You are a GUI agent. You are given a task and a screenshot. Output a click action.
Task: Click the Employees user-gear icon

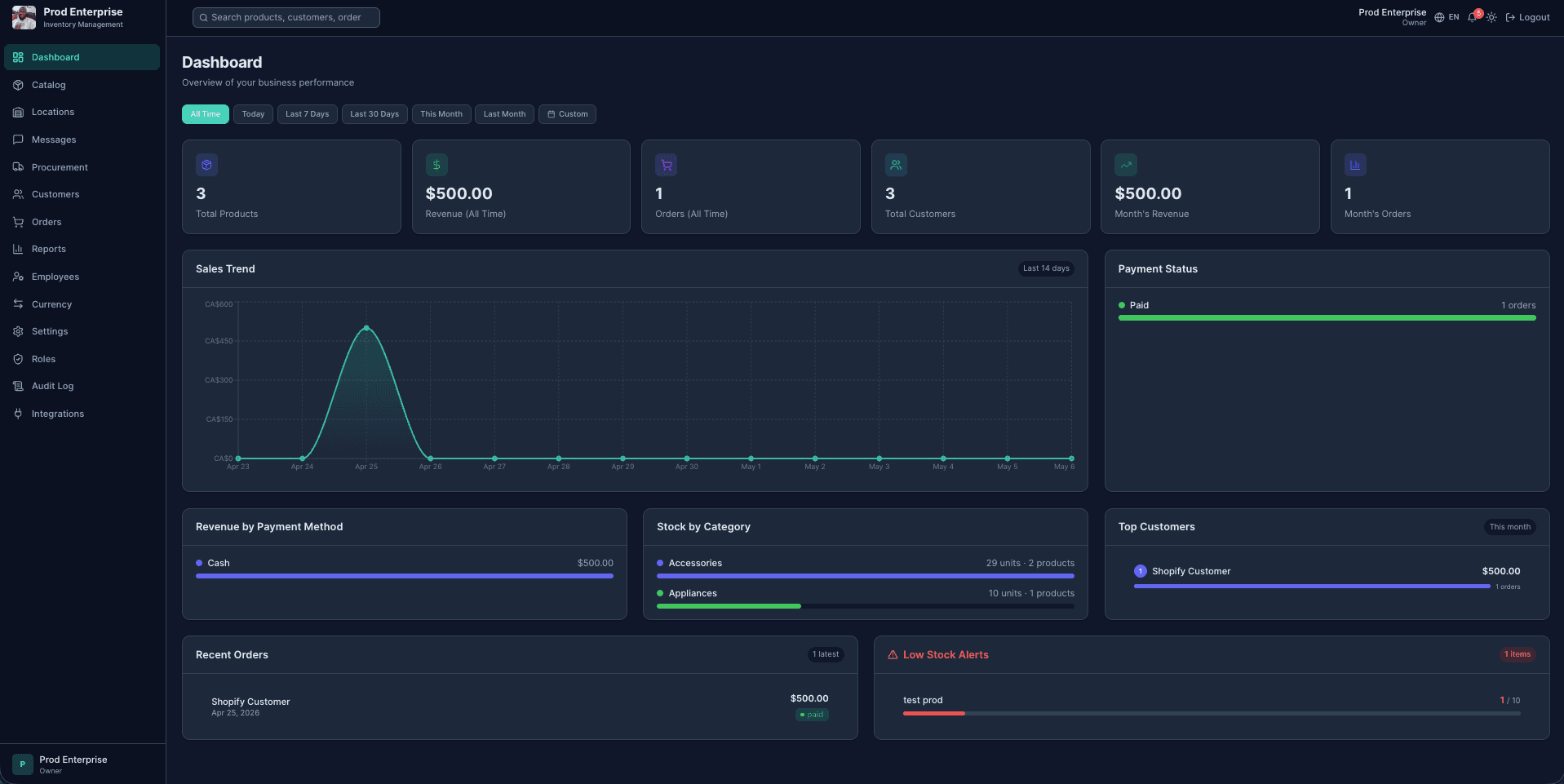18,277
